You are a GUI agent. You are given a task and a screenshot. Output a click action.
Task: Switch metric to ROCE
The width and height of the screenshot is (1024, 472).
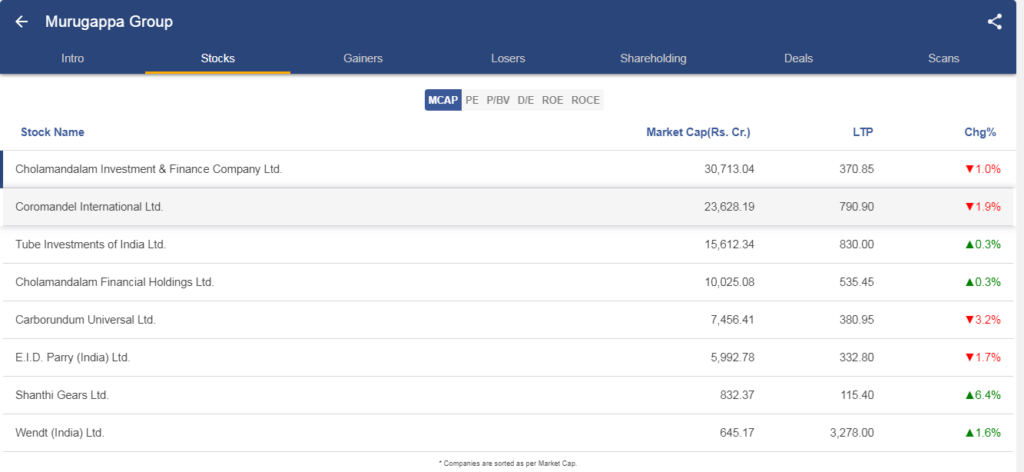[x=585, y=100]
